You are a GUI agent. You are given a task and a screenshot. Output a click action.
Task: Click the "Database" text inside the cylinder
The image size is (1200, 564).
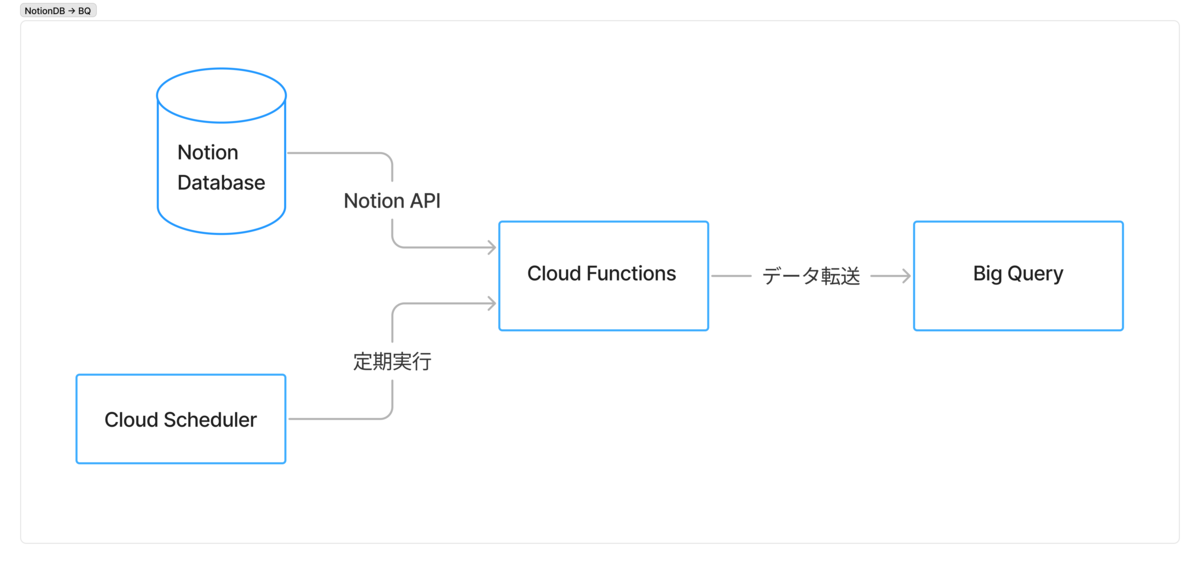[221, 183]
